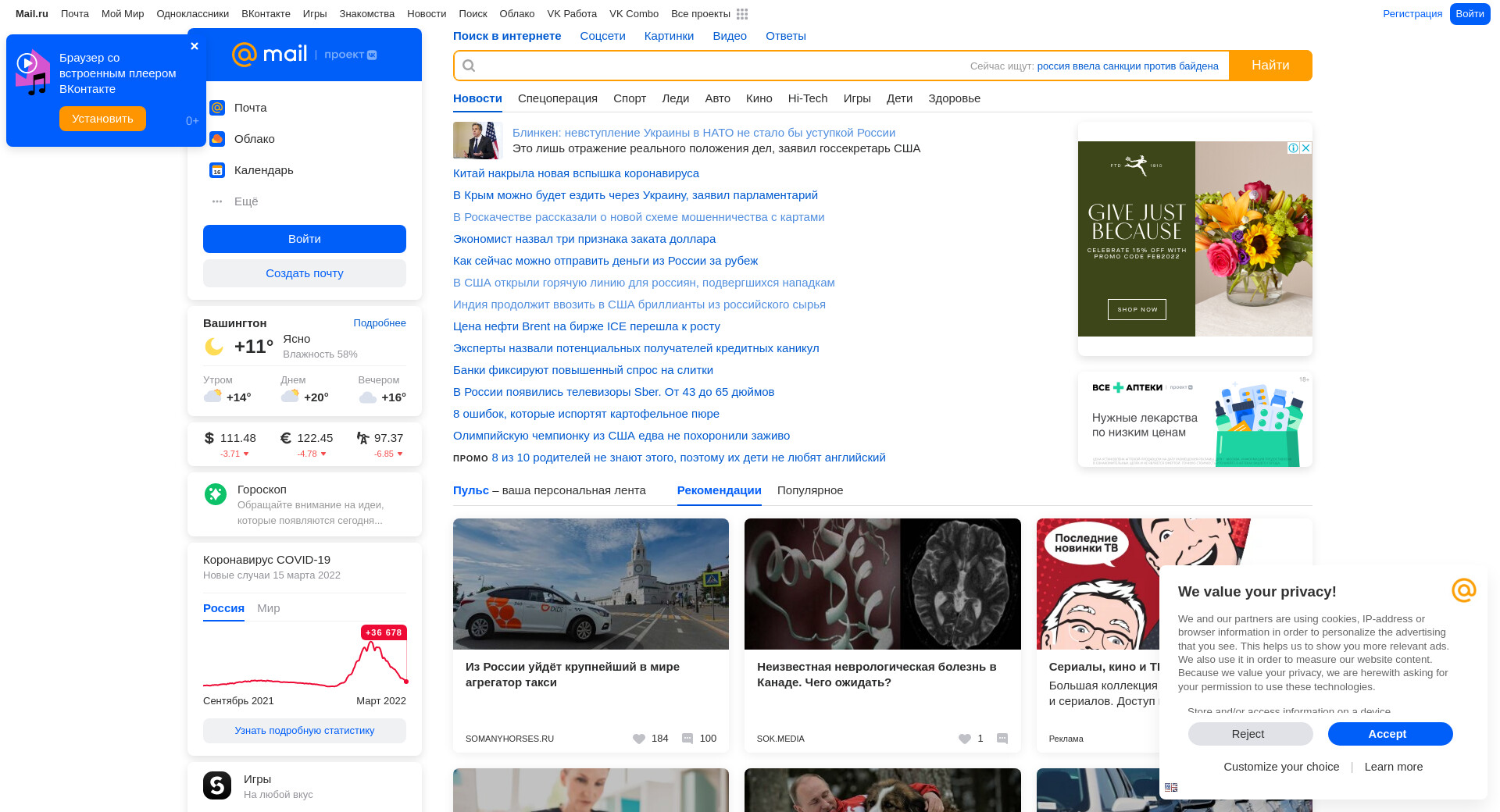Click the Игры games logo icon
This screenshot has height=812, width=1500.
tap(217, 785)
